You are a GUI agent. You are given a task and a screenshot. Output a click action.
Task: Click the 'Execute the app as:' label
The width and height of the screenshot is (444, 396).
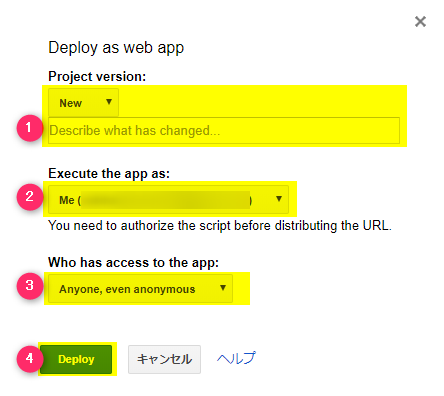point(109,174)
